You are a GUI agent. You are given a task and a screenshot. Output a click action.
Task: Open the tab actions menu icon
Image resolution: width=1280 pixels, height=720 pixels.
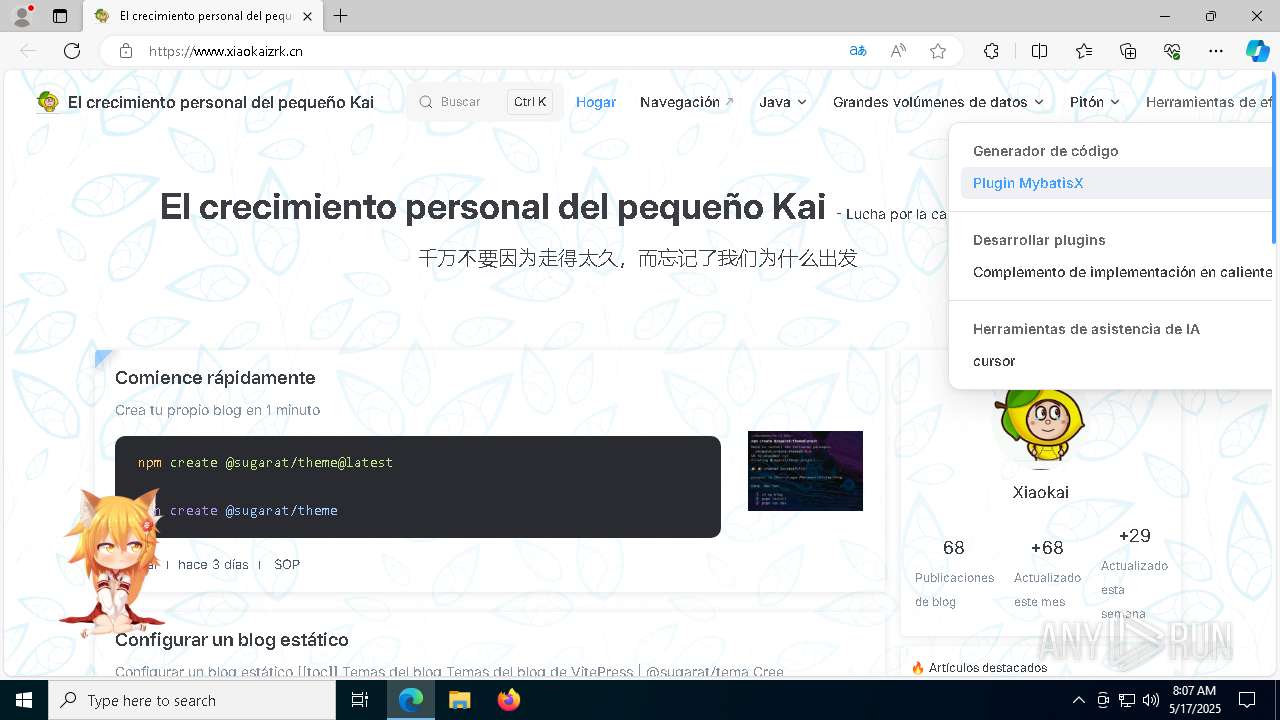pyautogui.click(x=60, y=16)
